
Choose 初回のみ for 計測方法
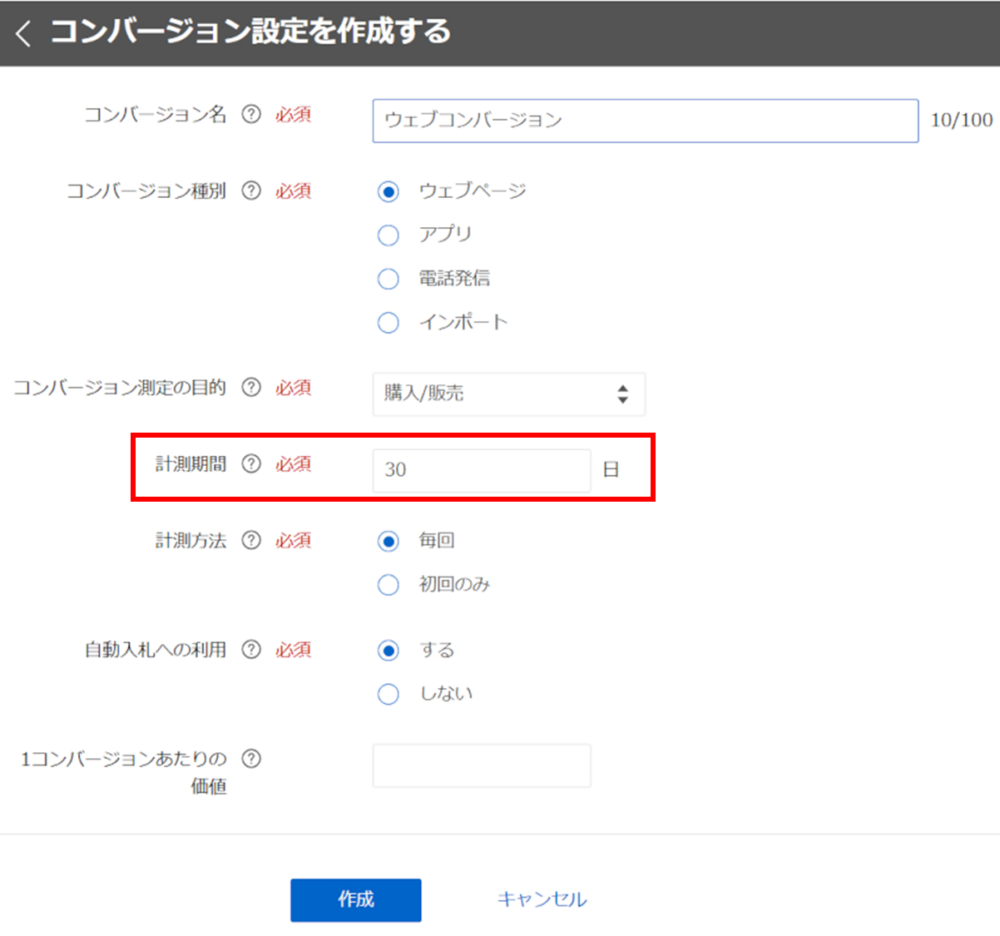pos(388,585)
